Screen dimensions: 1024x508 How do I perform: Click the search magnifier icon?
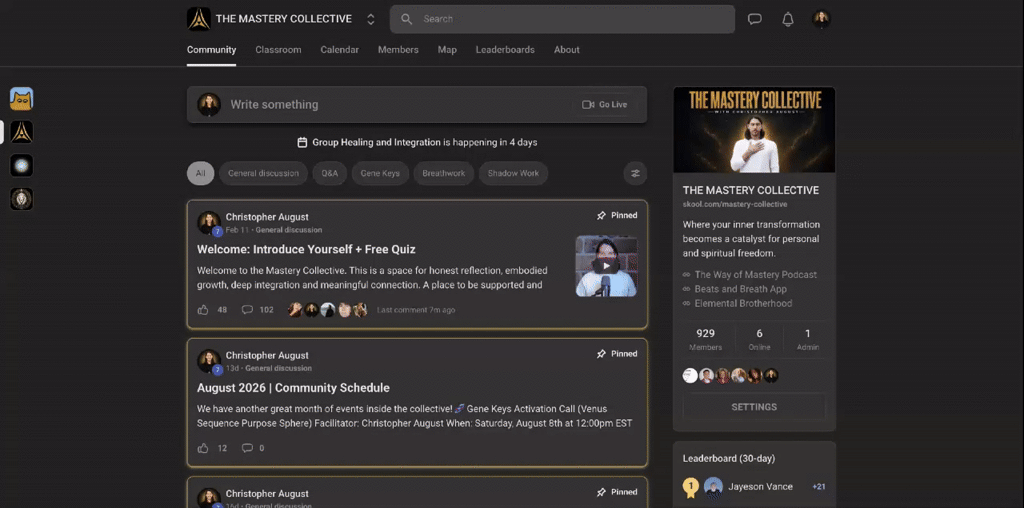click(406, 19)
